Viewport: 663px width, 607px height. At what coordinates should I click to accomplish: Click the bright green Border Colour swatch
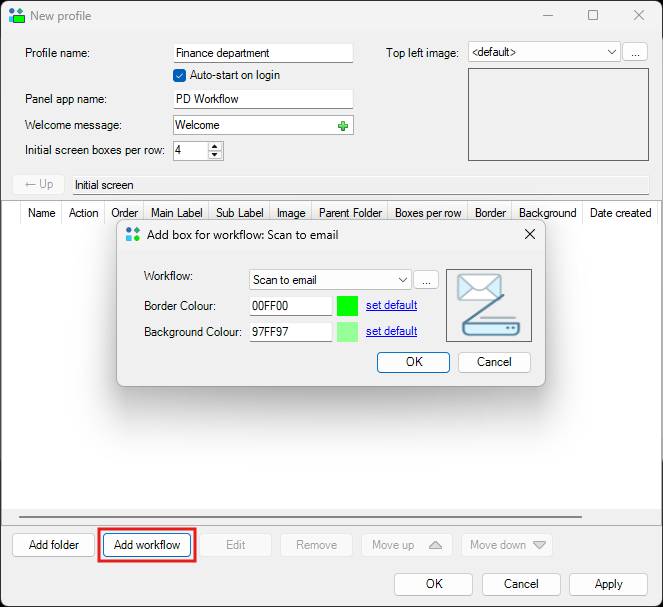pyautogui.click(x=348, y=306)
